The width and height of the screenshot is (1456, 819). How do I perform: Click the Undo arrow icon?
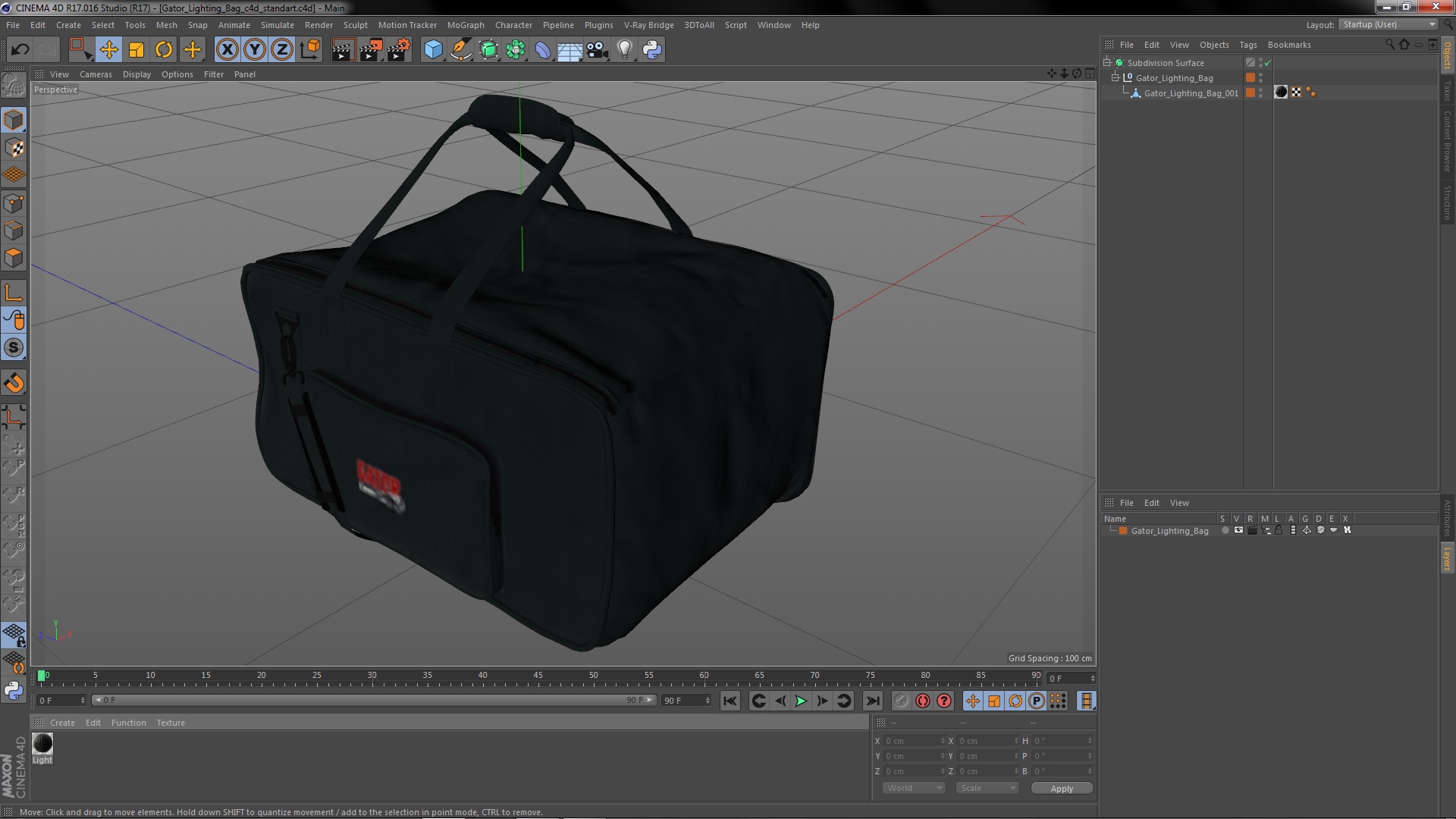pos(20,50)
